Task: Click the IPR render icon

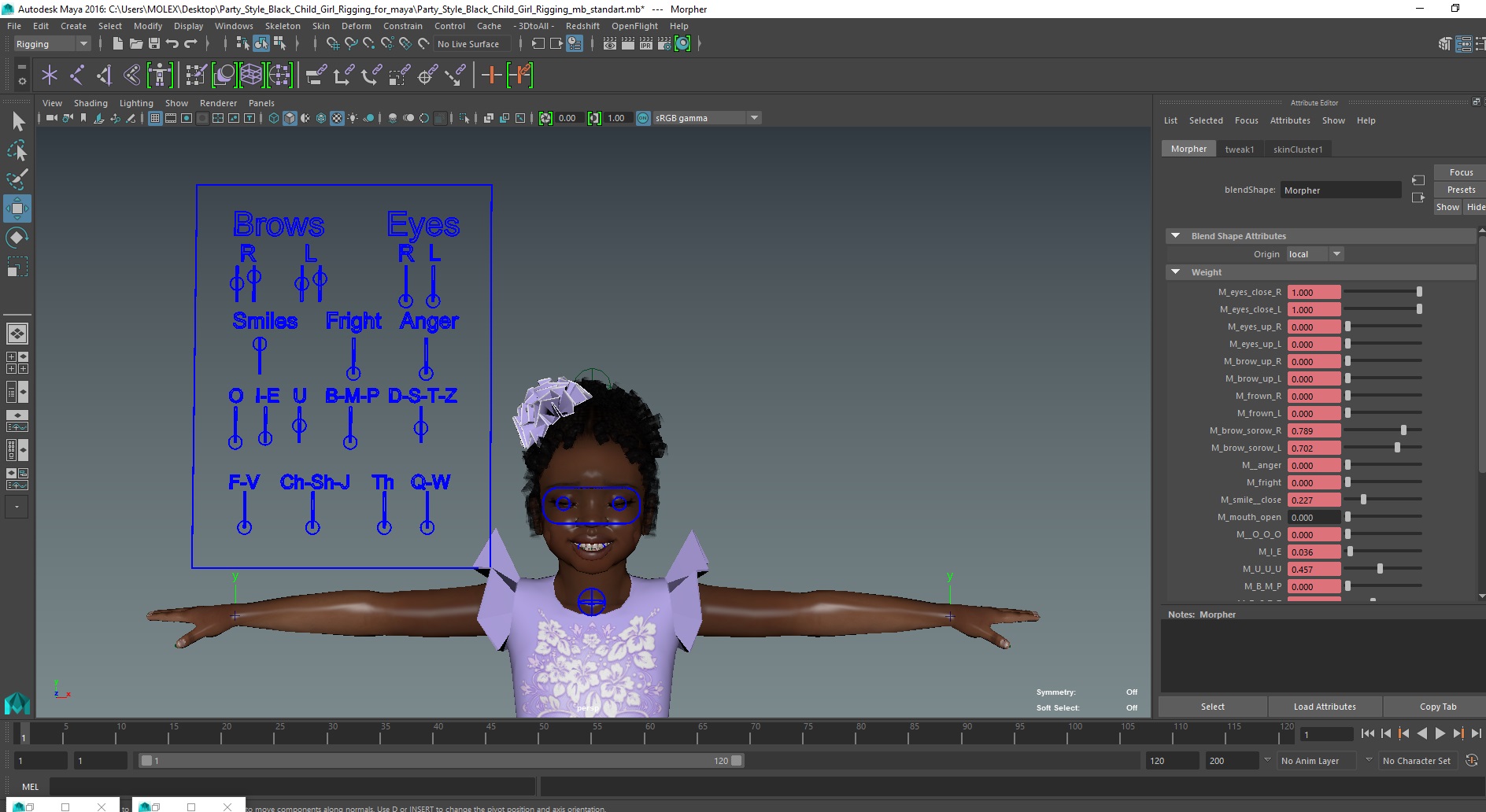Action: tap(646, 43)
